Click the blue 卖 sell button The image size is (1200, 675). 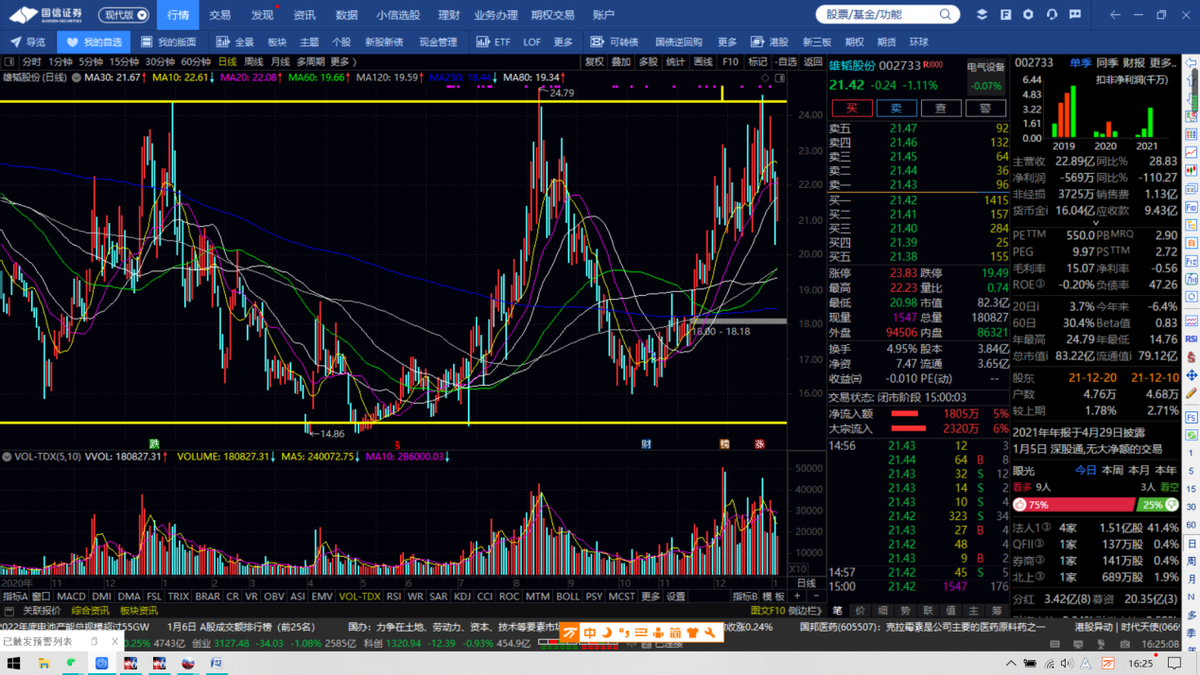[x=896, y=108]
